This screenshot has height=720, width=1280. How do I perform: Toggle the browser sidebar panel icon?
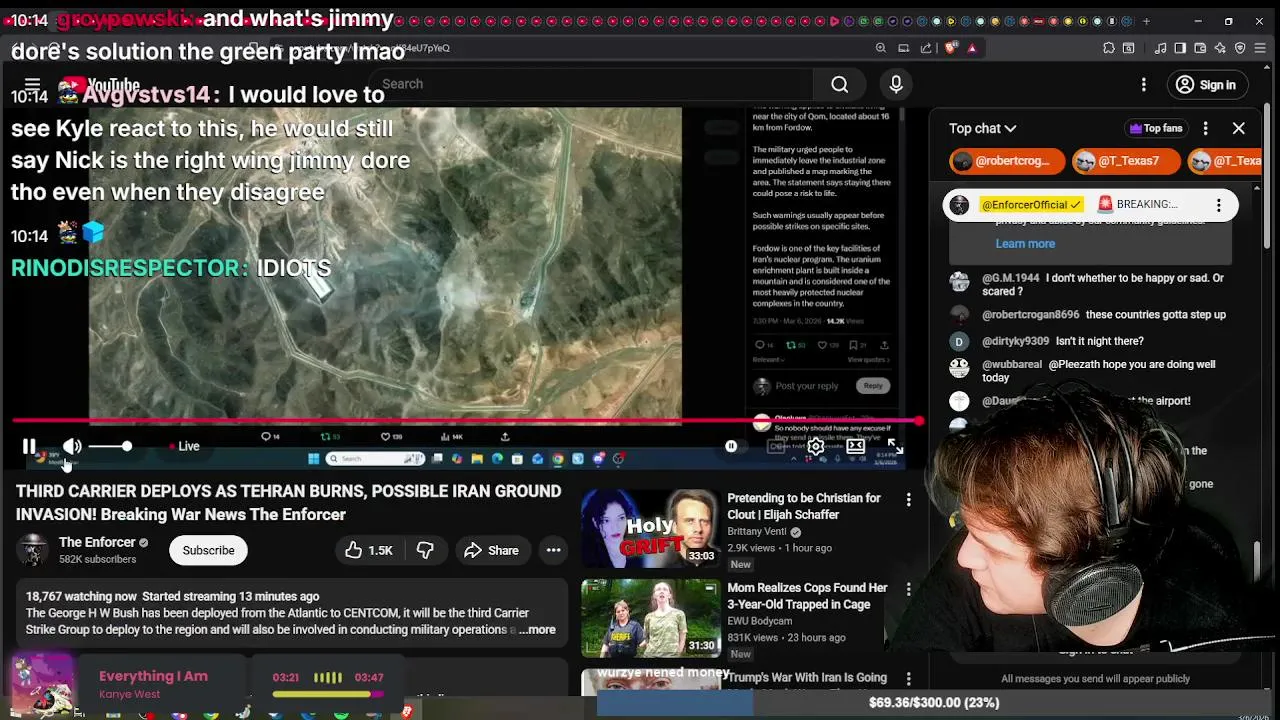1180,48
